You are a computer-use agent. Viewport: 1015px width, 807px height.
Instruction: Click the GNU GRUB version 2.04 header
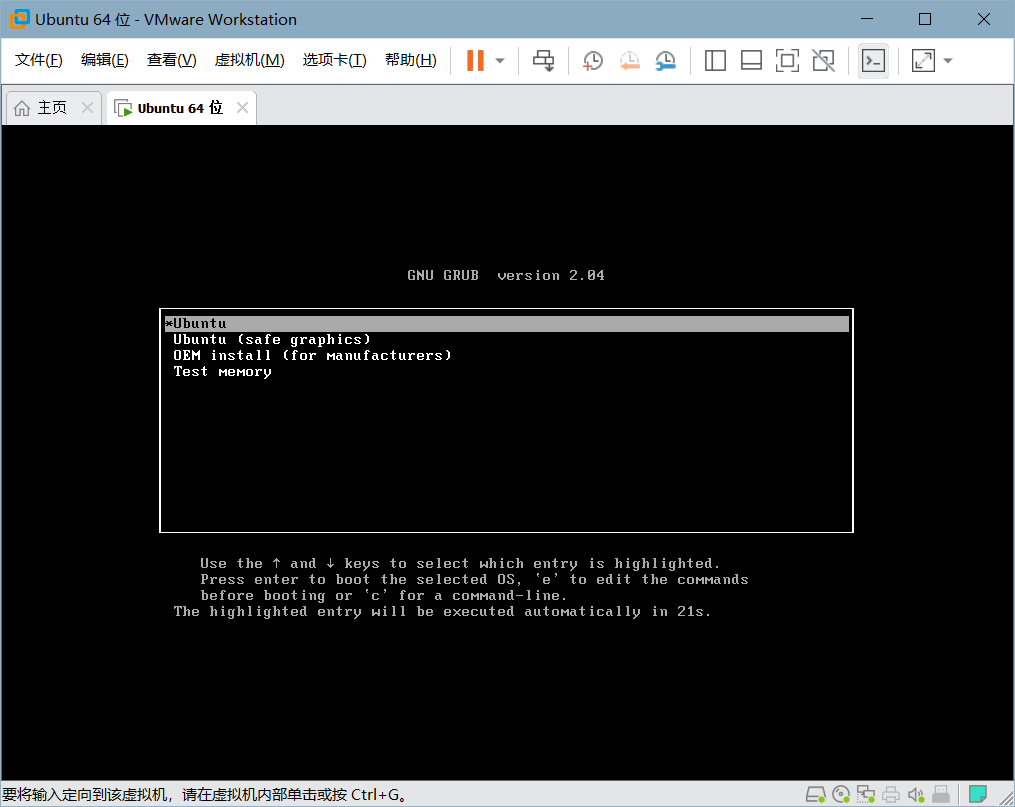tap(506, 276)
